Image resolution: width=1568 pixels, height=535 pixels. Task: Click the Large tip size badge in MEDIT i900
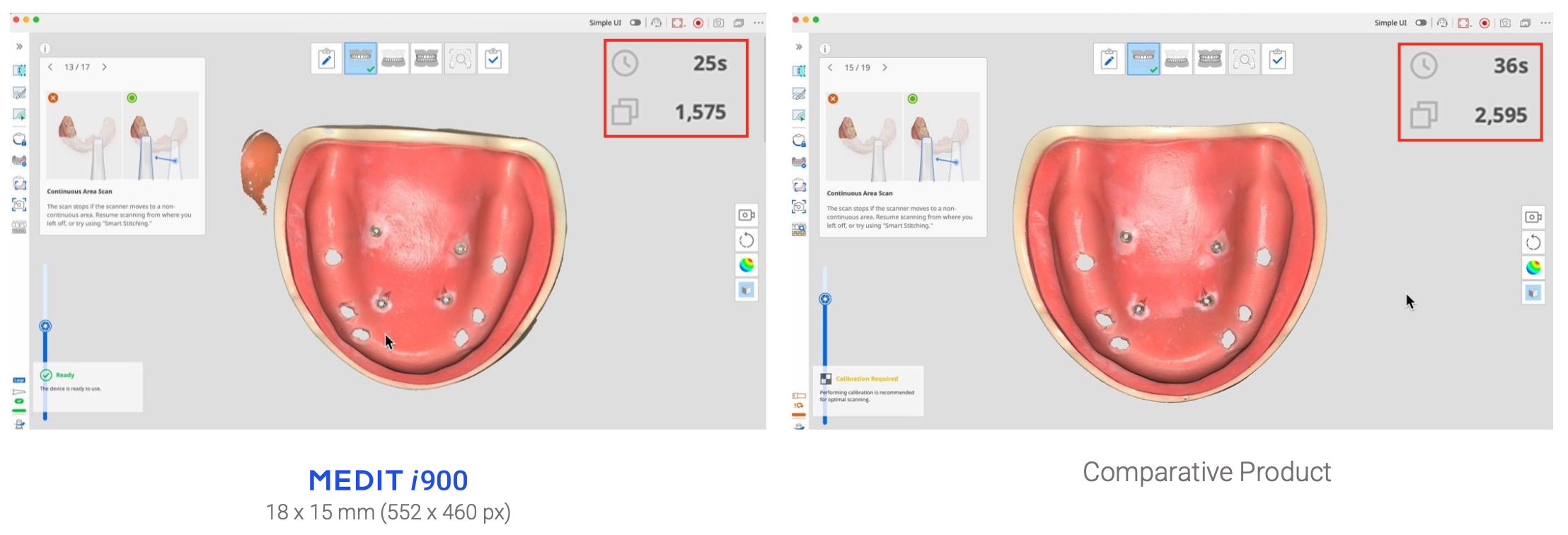pos(19,381)
